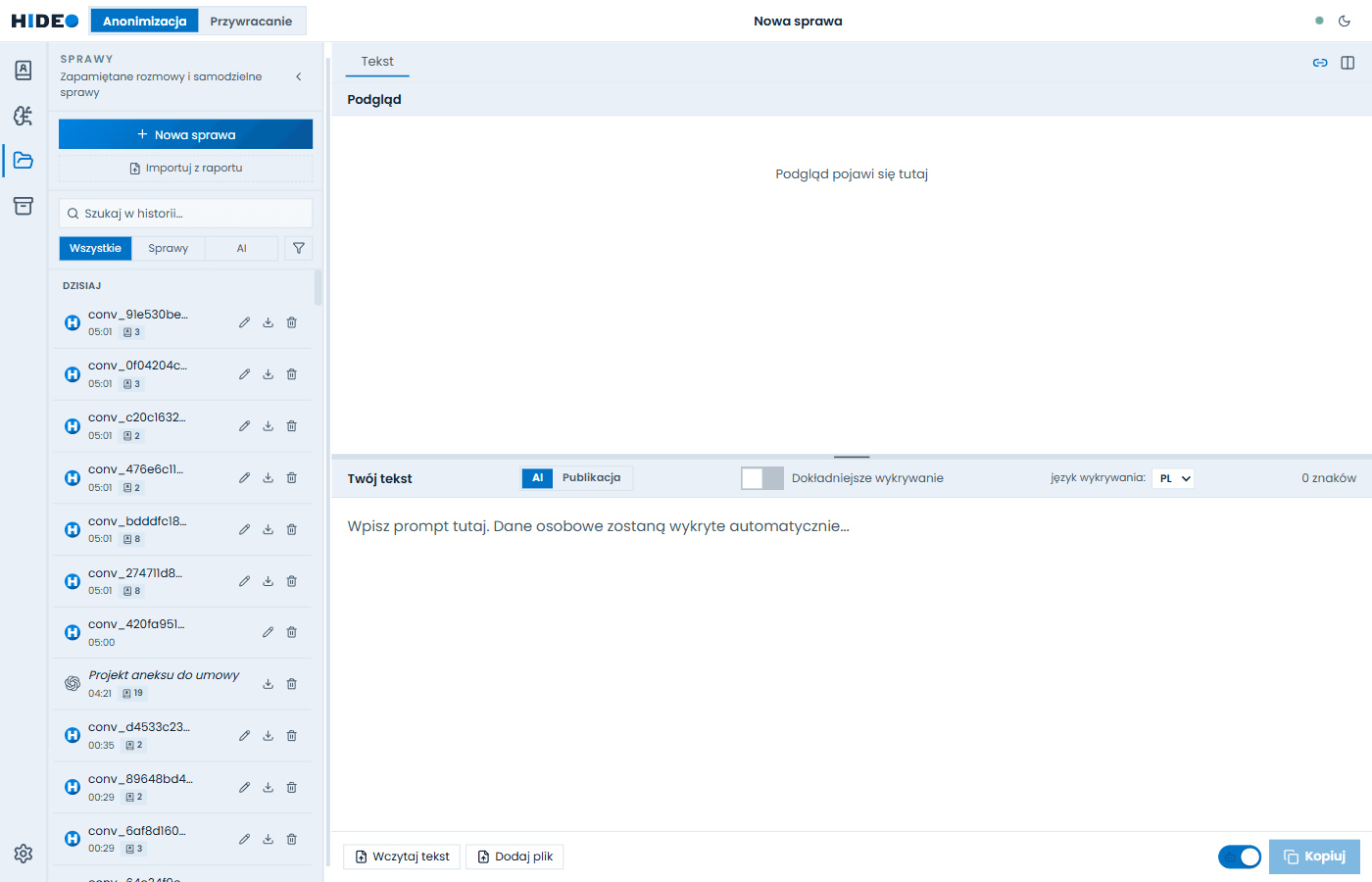
Task: Open the contacts book sidebar icon
Action: 24,70
